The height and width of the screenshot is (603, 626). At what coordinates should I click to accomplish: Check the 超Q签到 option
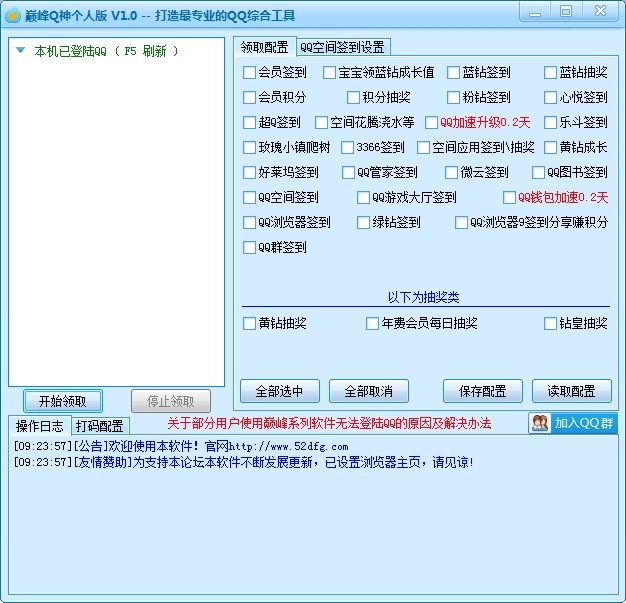(250, 123)
